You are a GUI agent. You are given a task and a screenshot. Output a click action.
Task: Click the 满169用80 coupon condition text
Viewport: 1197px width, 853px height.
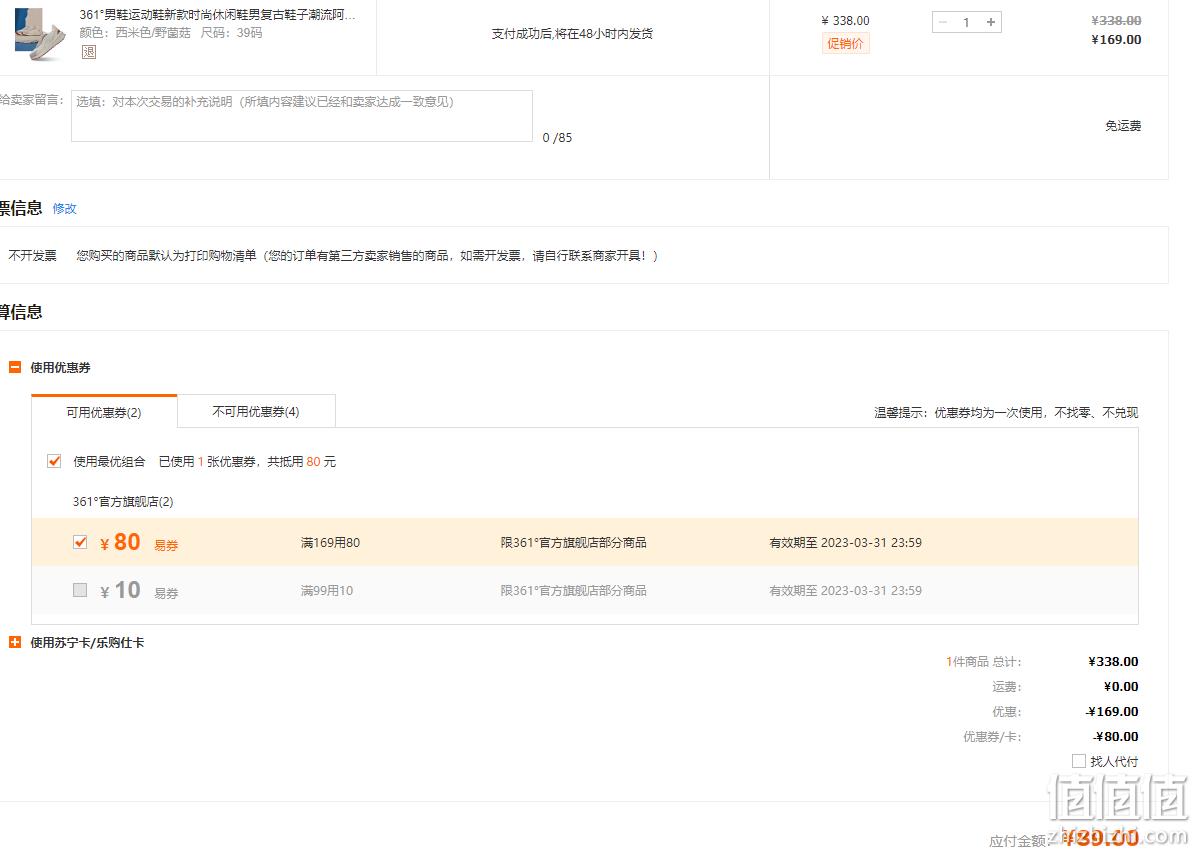(330, 543)
